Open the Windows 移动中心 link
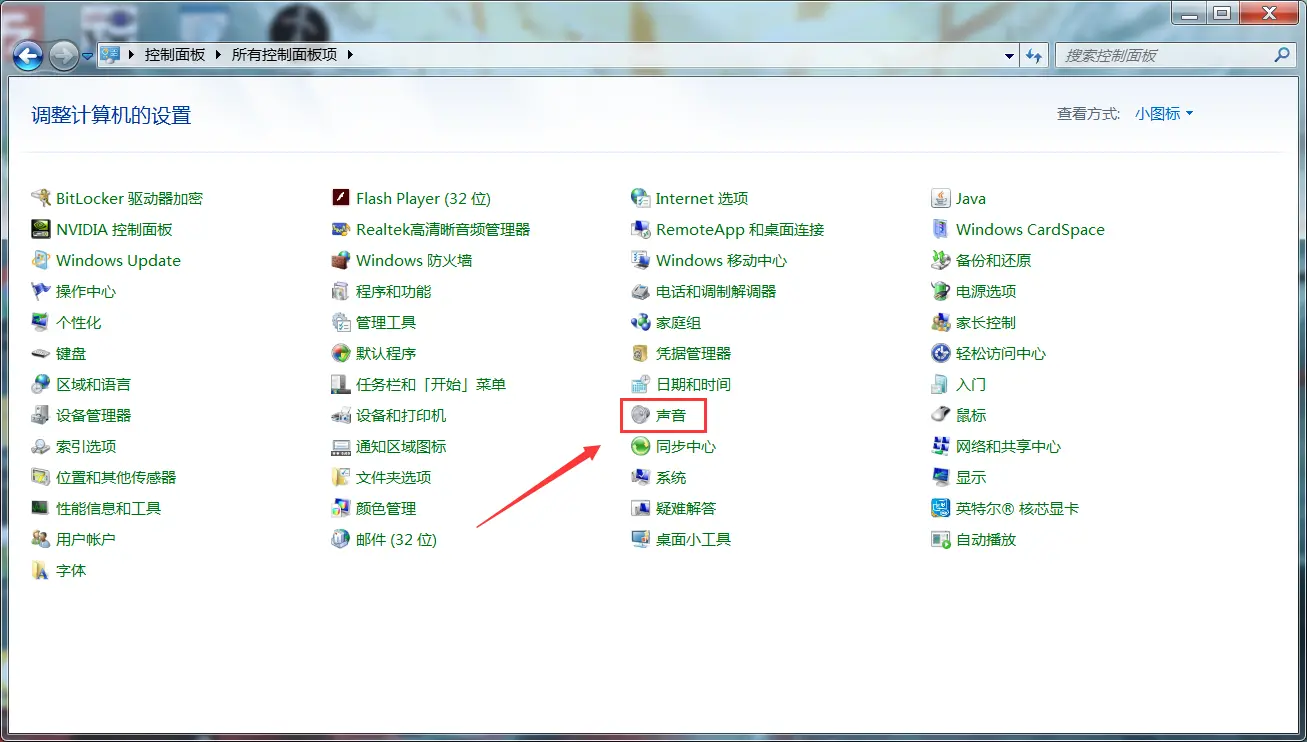 point(721,260)
